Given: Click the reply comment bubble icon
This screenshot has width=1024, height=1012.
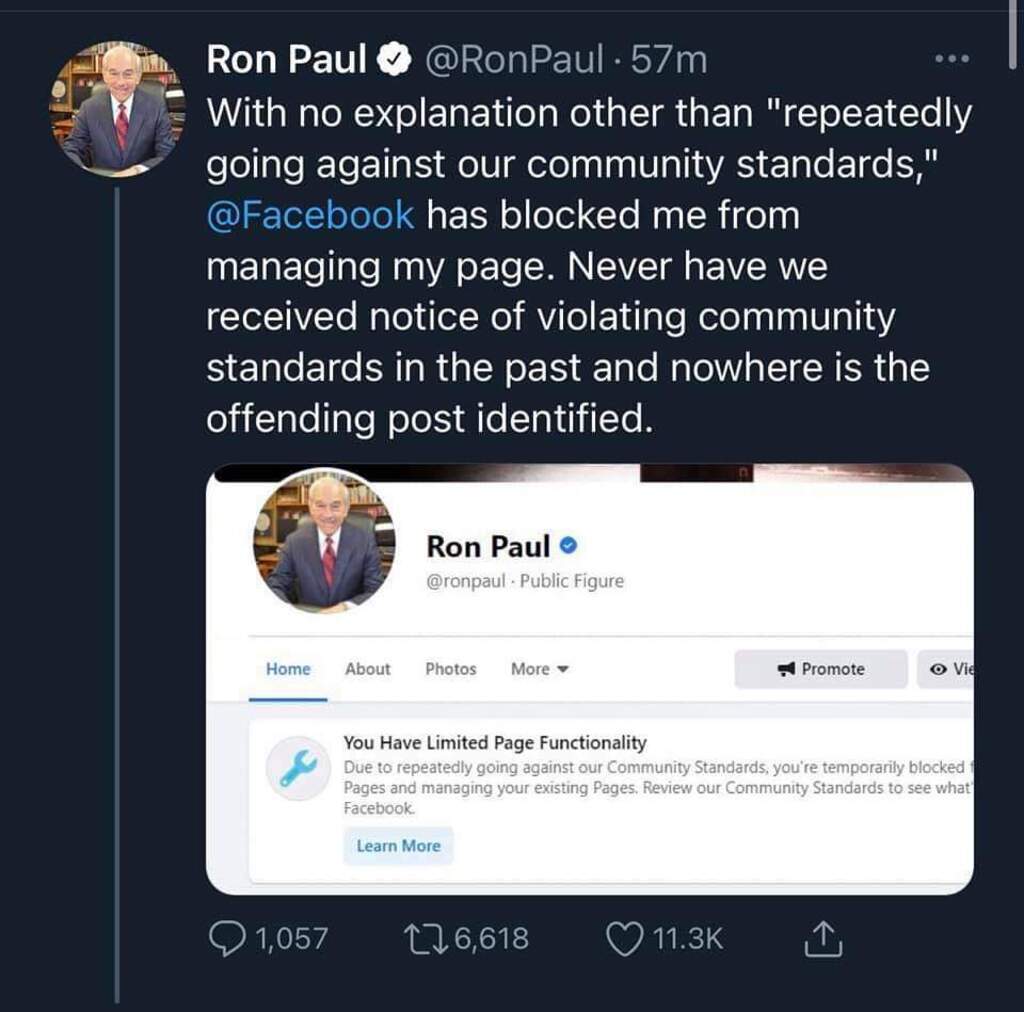Looking at the screenshot, I should 227,938.
